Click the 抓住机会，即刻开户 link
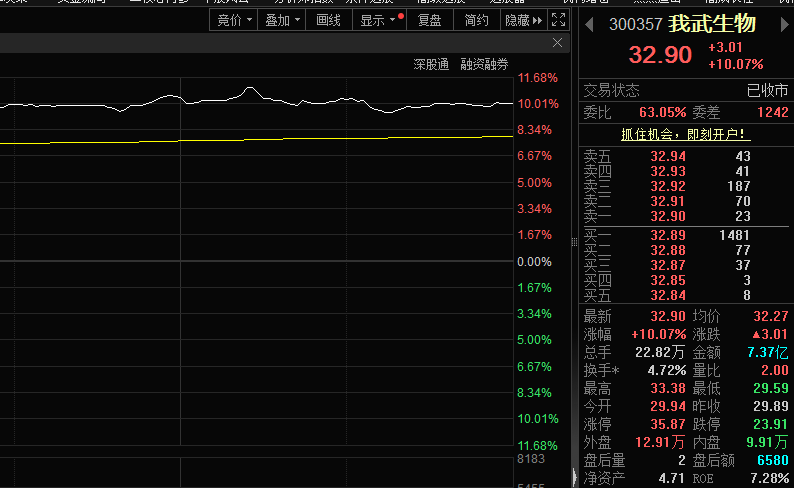Screen dimensions: 794x488 tap(685, 134)
